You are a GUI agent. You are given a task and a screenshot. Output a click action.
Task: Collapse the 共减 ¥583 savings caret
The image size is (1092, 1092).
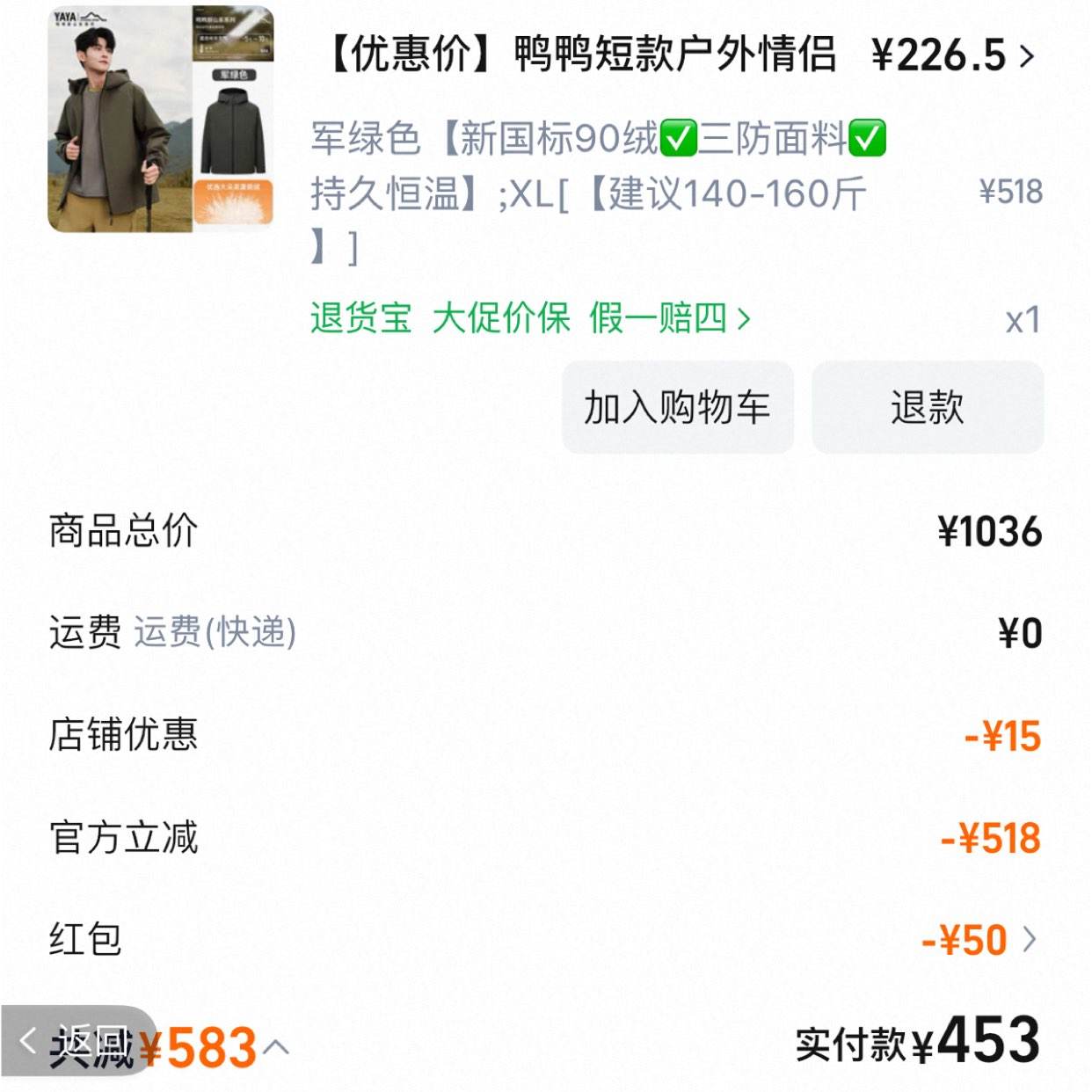click(x=275, y=1046)
